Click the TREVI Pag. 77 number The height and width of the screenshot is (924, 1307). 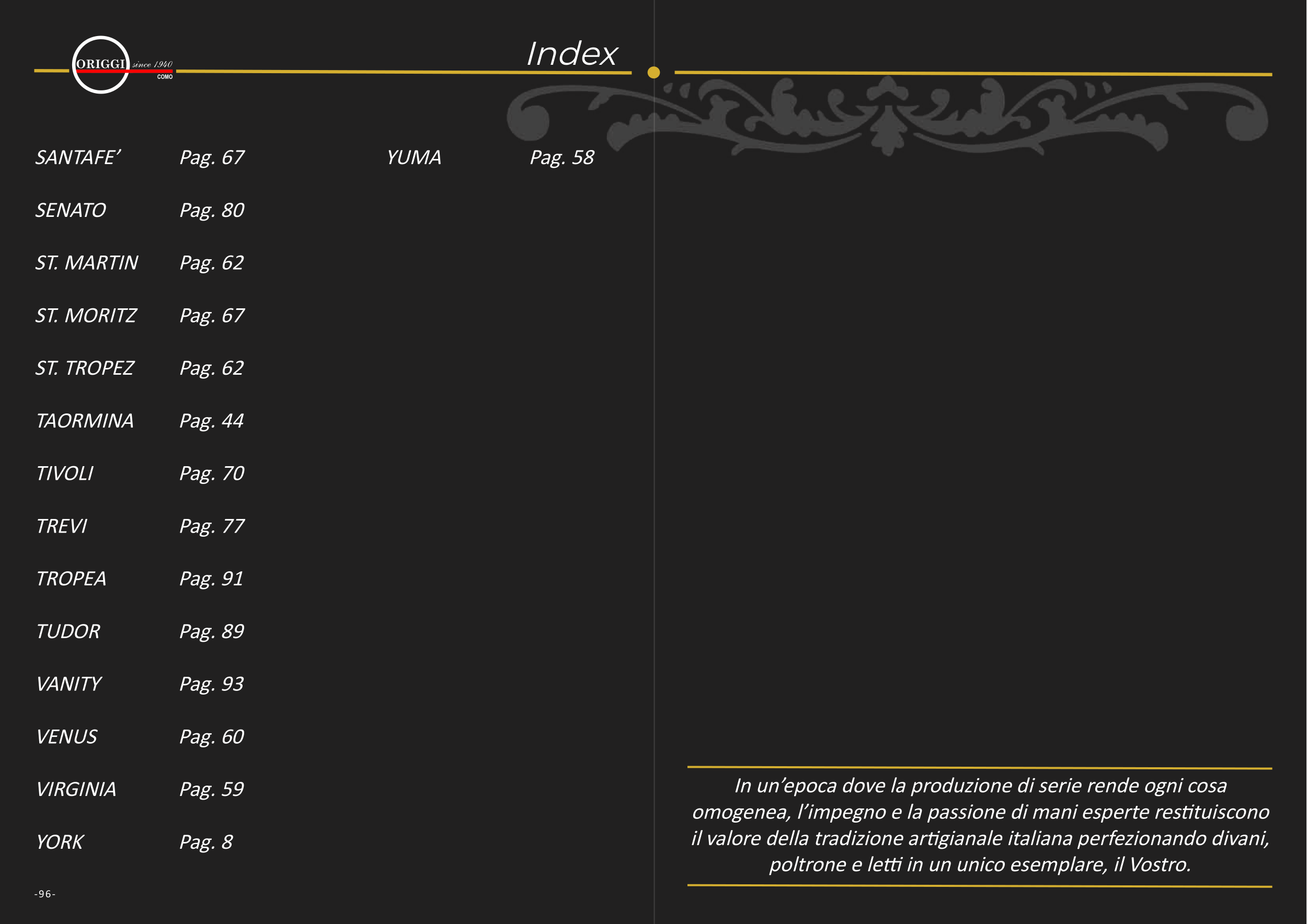click(212, 526)
